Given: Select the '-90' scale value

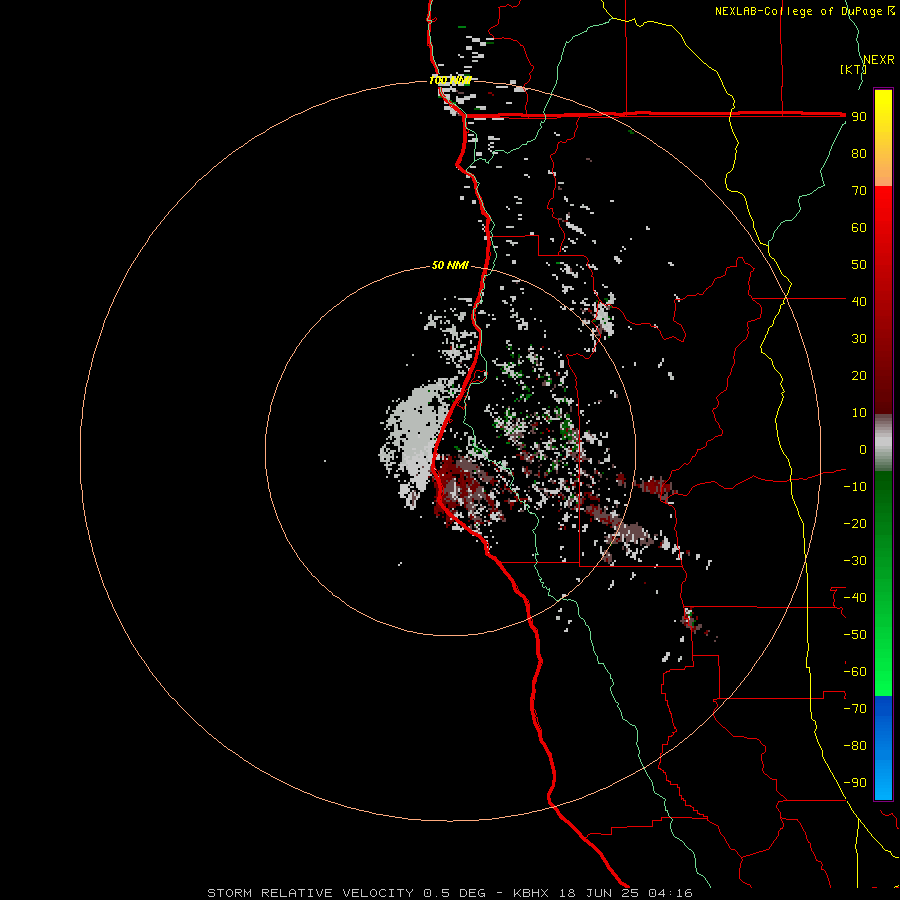Looking at the screenshot, I should click(855, 783).
